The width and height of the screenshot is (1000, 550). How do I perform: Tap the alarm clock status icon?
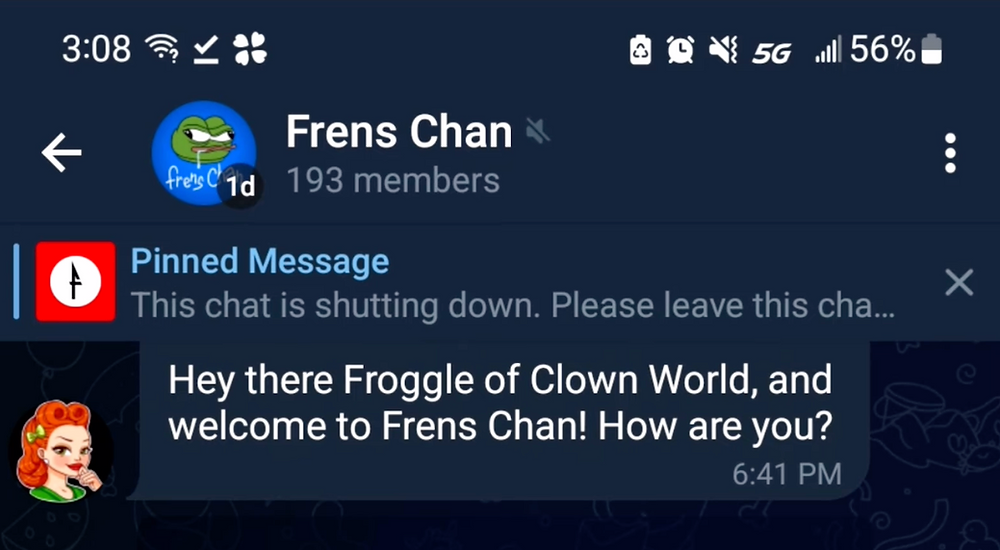point(680,50)
